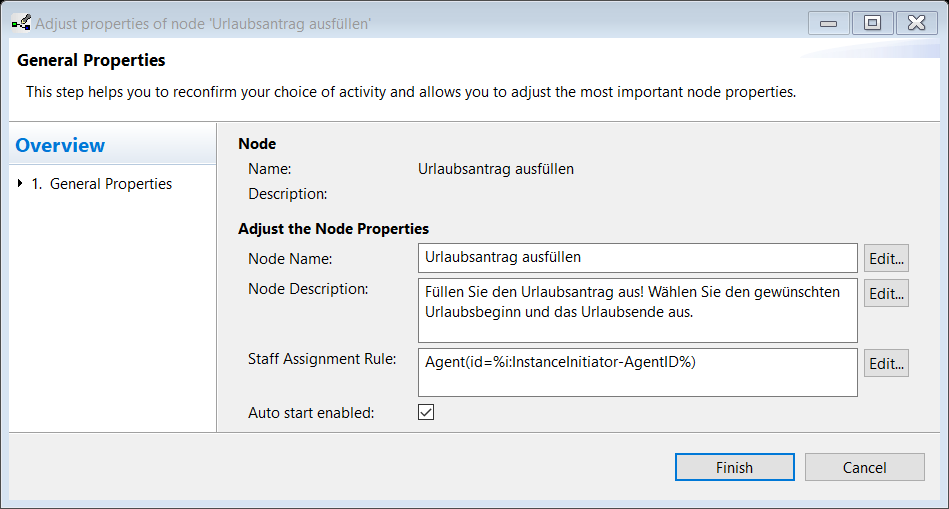Open Edit dialog for Node Description

[886, 294]
